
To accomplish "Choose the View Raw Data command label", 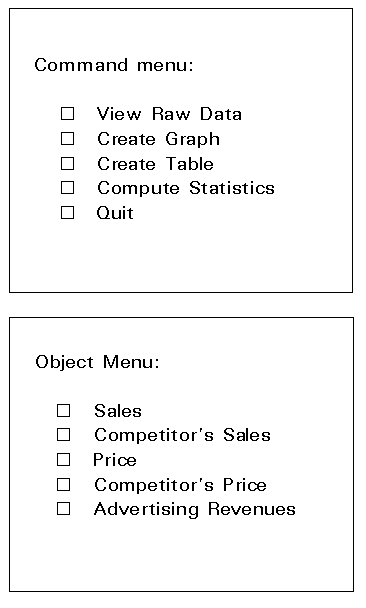I will (x=169, y=114).
